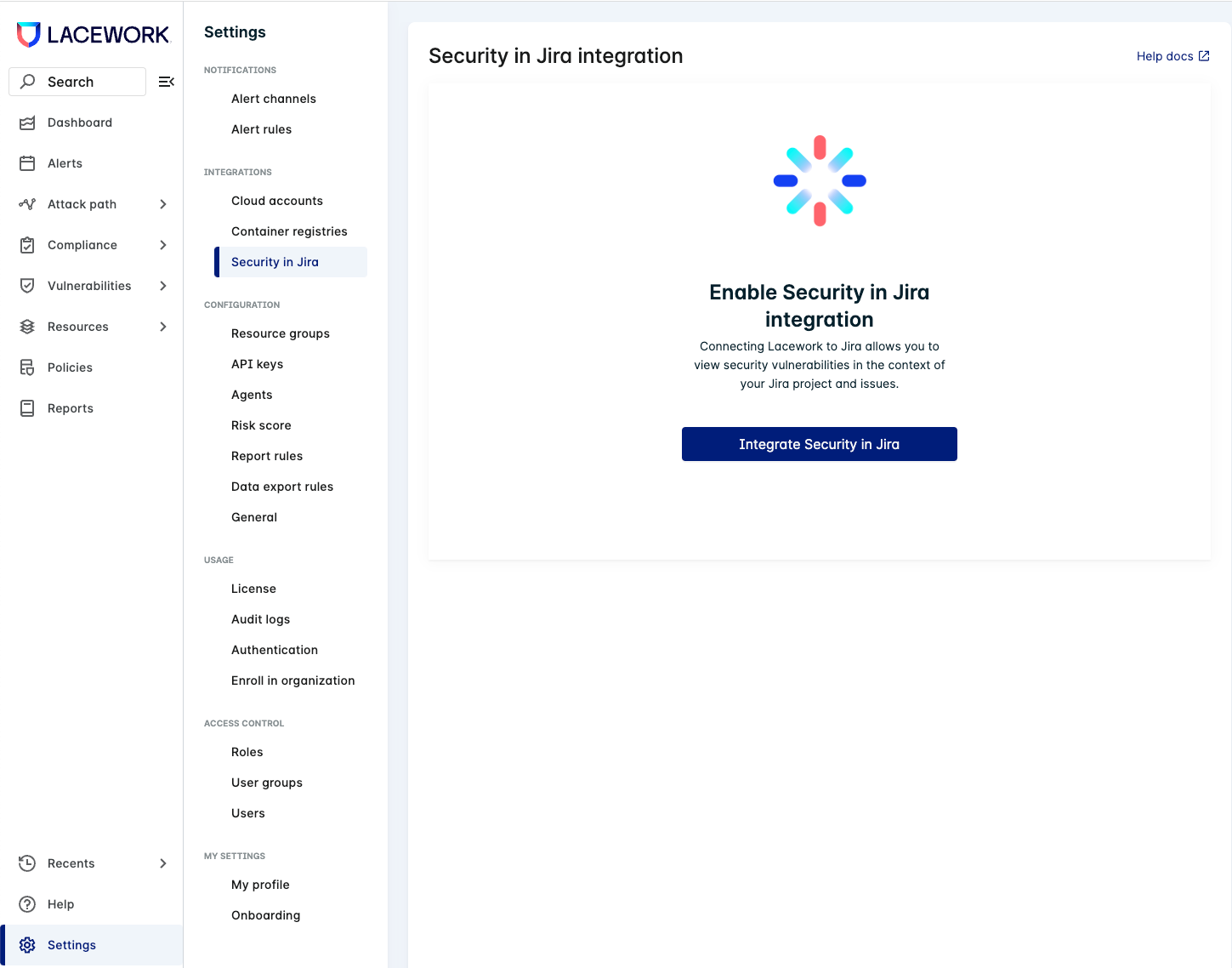Click the Reports book icon
Viewport: 1232px width, 968px height.
[x=27, y=408]
